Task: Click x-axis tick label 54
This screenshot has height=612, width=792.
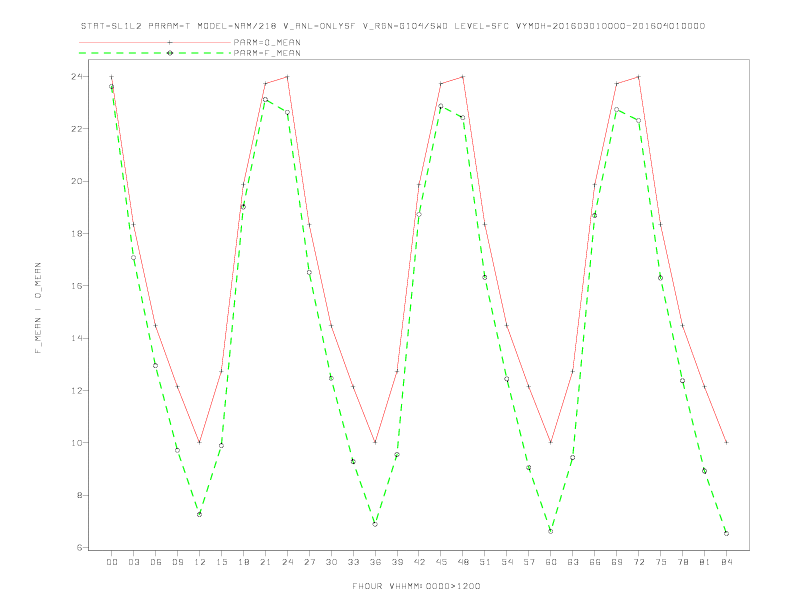Action: [507, 562]
